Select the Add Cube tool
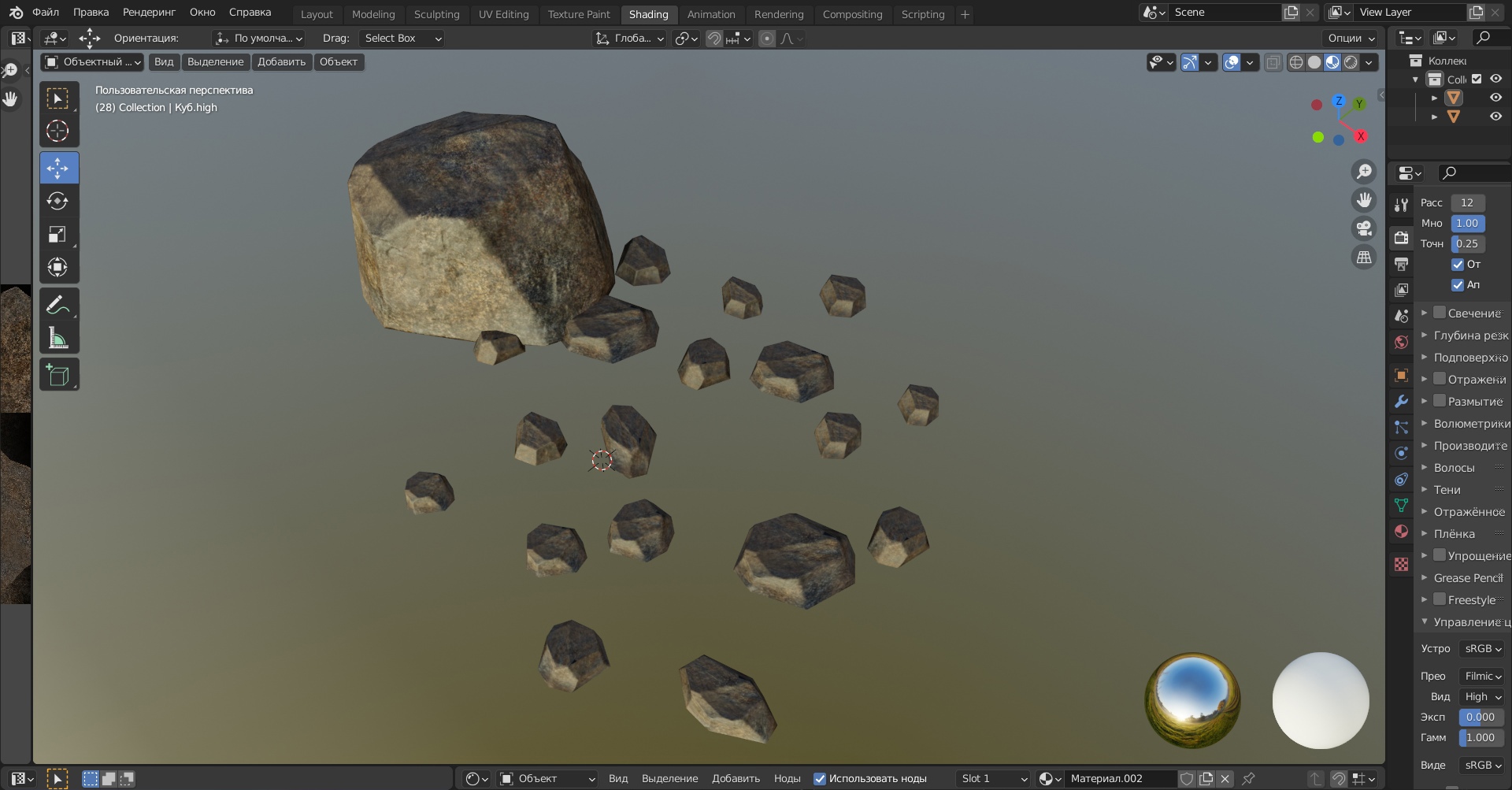The width and height of the screenshot is (1512, 790). [58, 375]
